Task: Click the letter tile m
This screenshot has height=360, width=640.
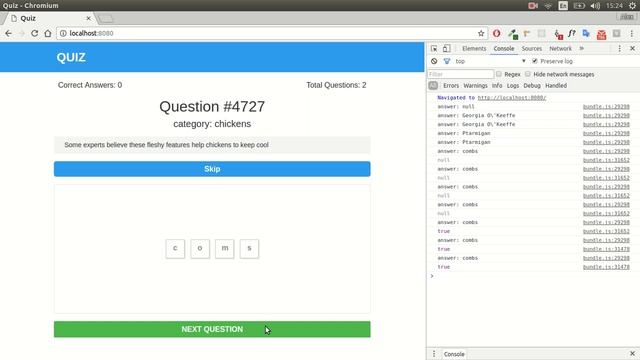Action: coord(225,249)
